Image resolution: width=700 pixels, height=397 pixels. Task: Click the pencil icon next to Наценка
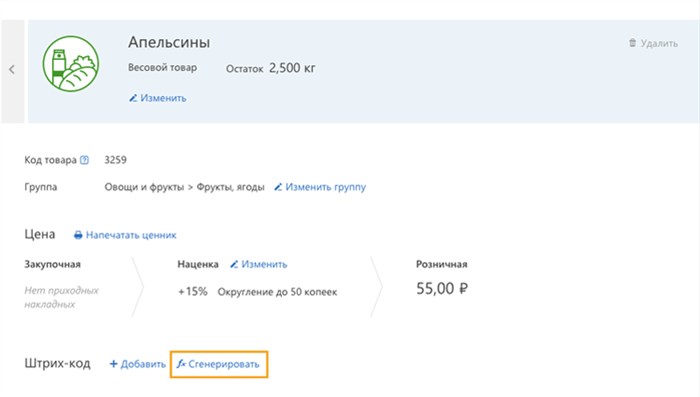pyautogui.click(x=234, y=264)
